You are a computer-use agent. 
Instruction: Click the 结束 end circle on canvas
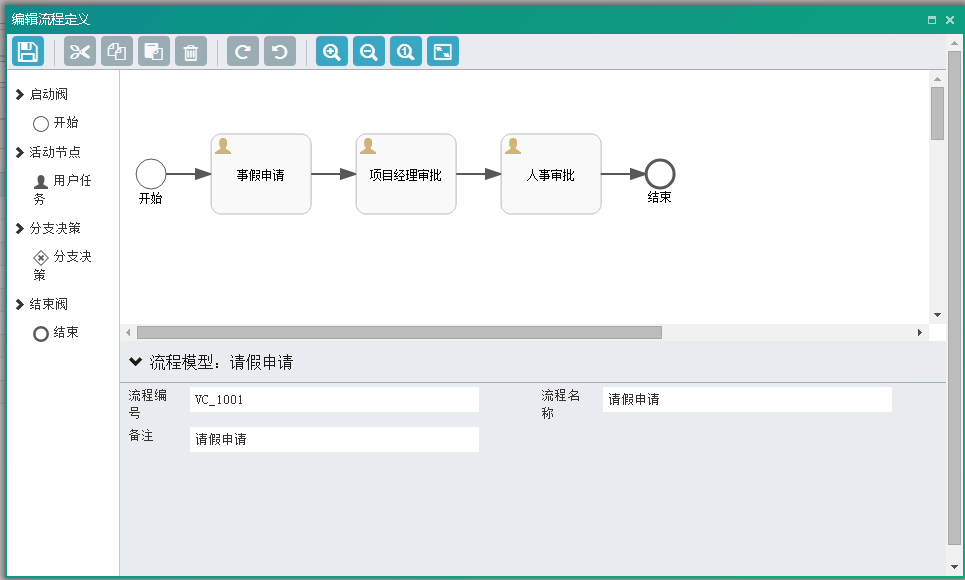point(660,174)
